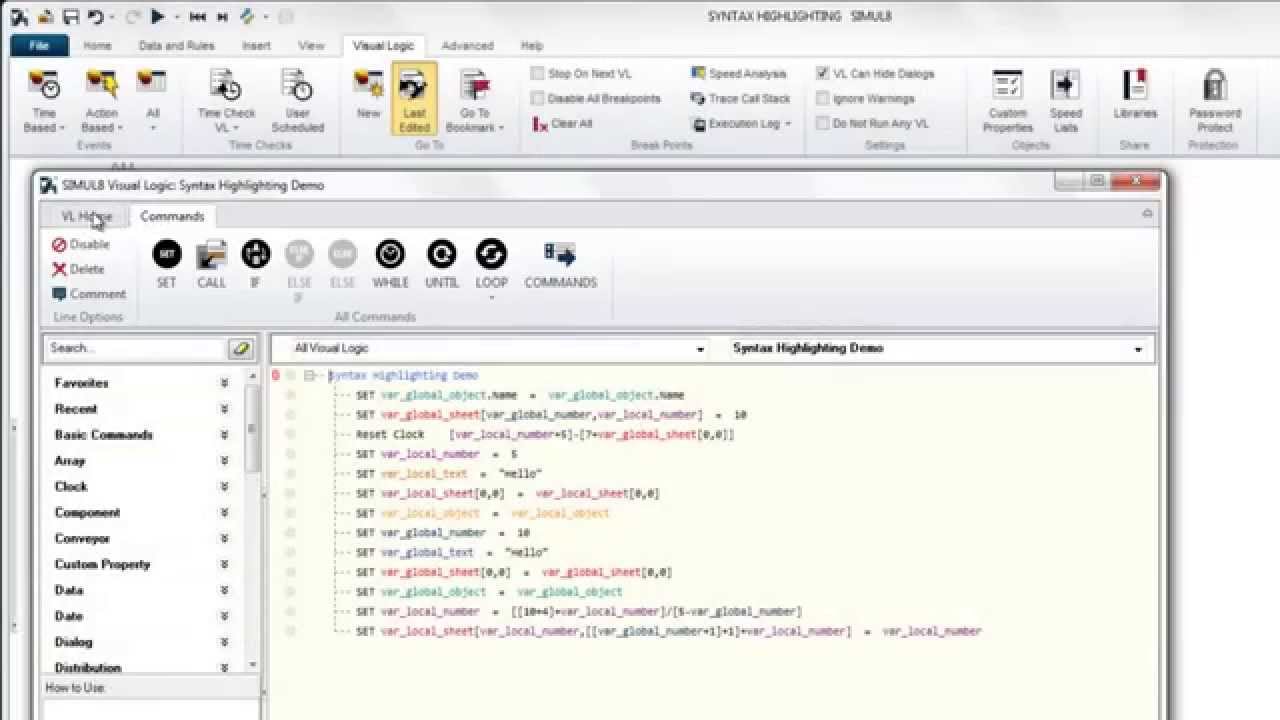Toggle breakpoint on SET var_global_text line
The image size is (1280, 720).
[x=290, y=553]
